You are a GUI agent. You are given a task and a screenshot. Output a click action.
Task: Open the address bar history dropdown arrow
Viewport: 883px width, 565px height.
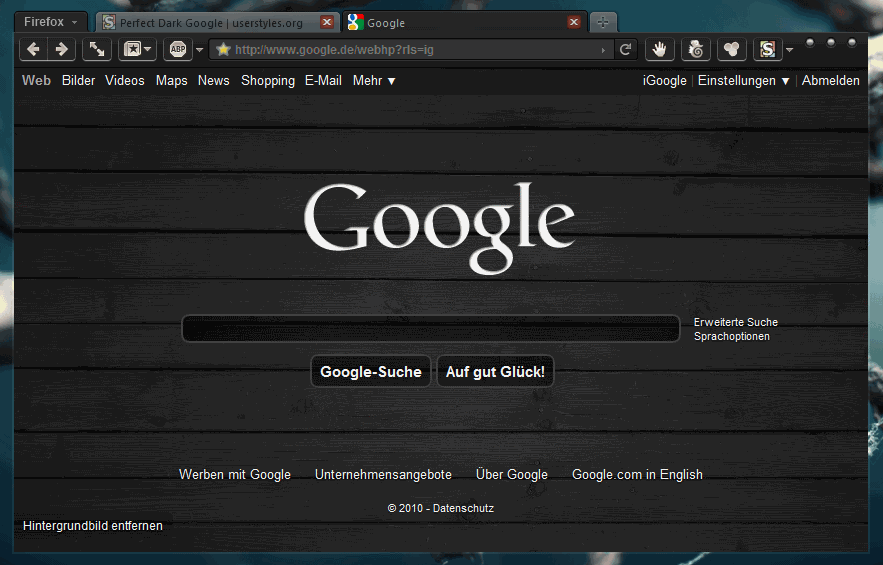[603, 50]
